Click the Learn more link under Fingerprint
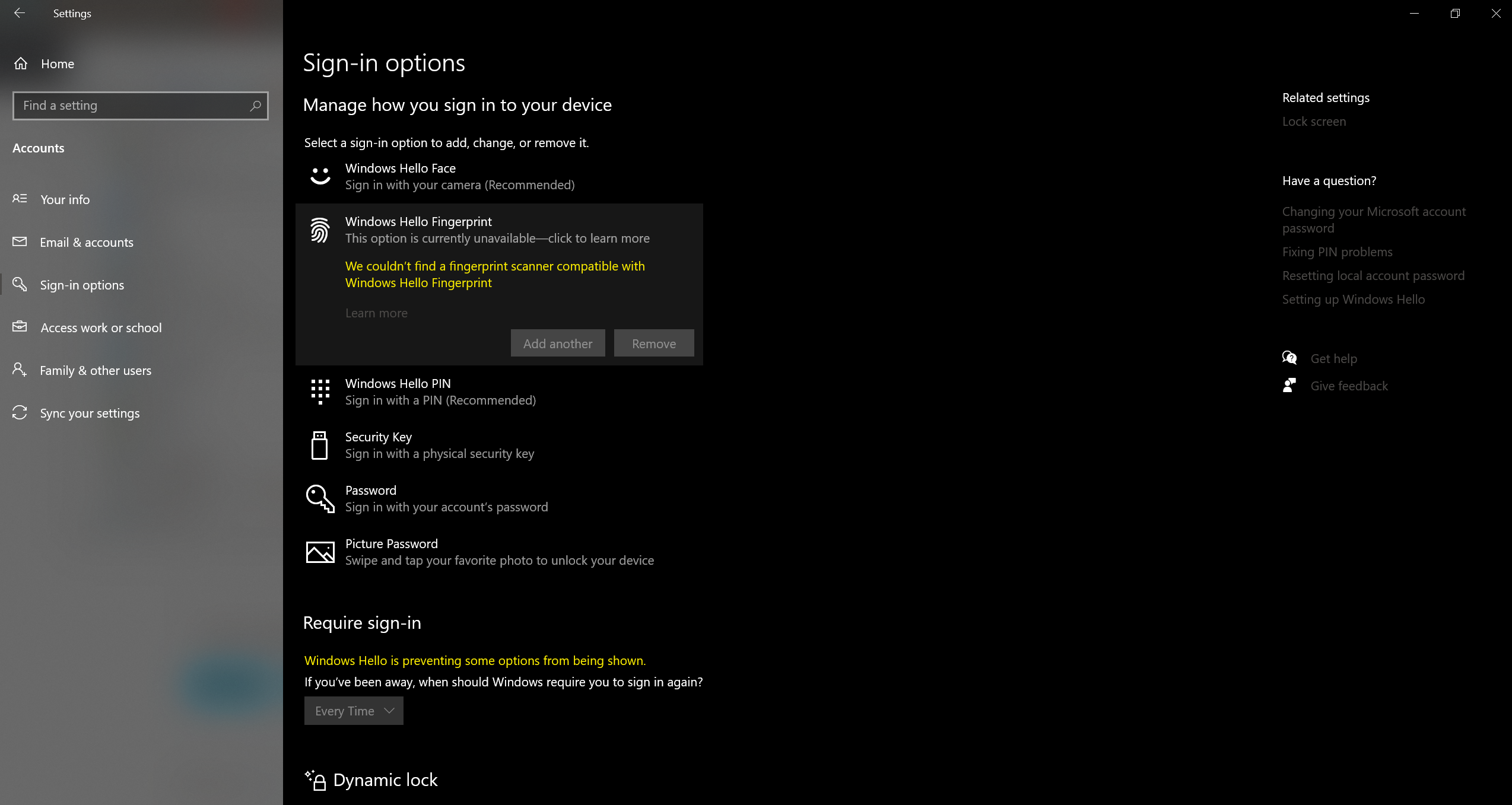 coord(376,313)
